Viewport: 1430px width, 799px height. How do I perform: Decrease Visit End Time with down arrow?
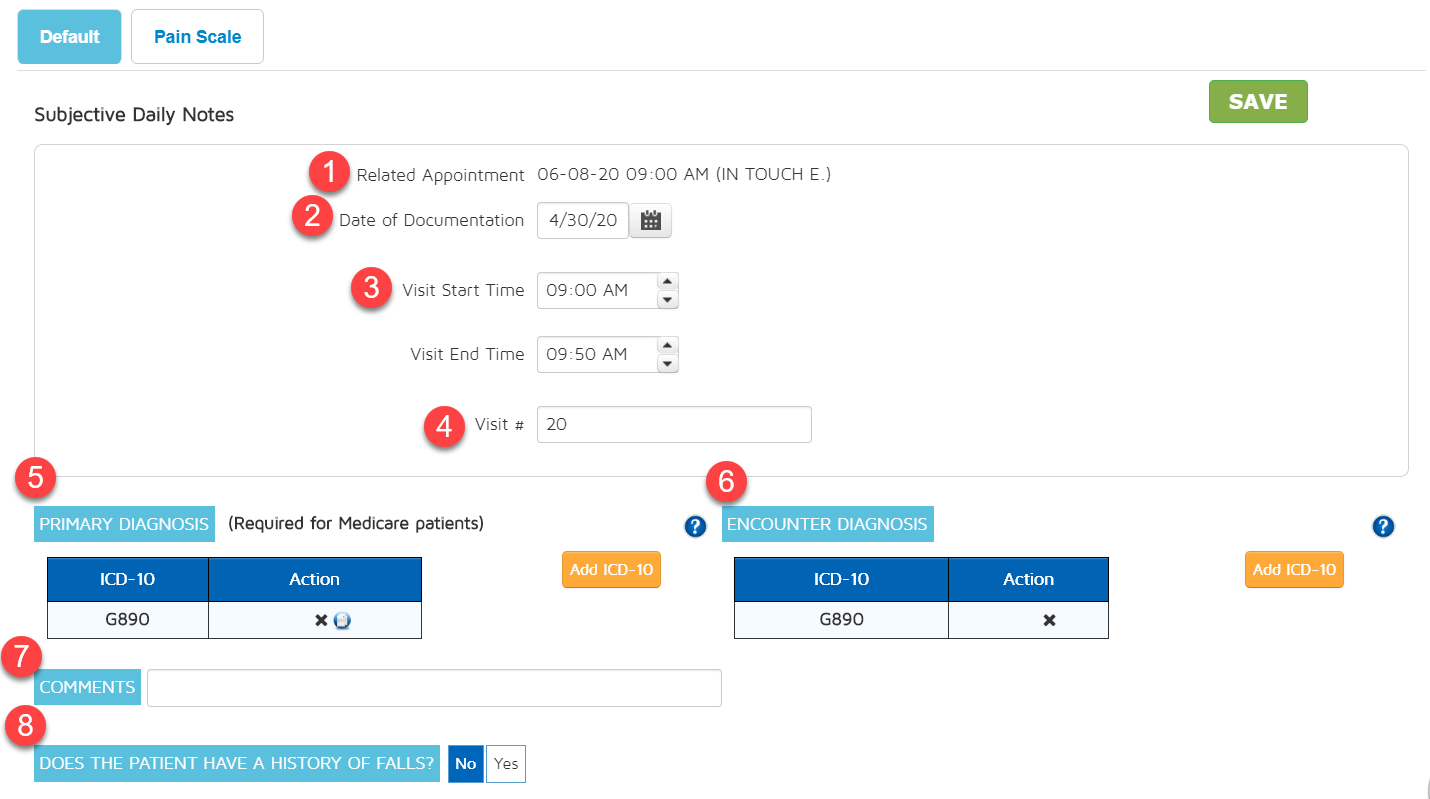668,364
